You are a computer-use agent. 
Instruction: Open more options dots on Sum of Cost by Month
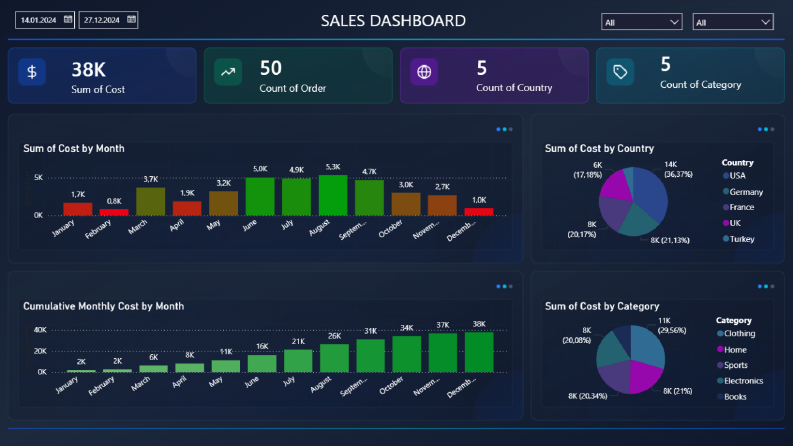[504, 129]
